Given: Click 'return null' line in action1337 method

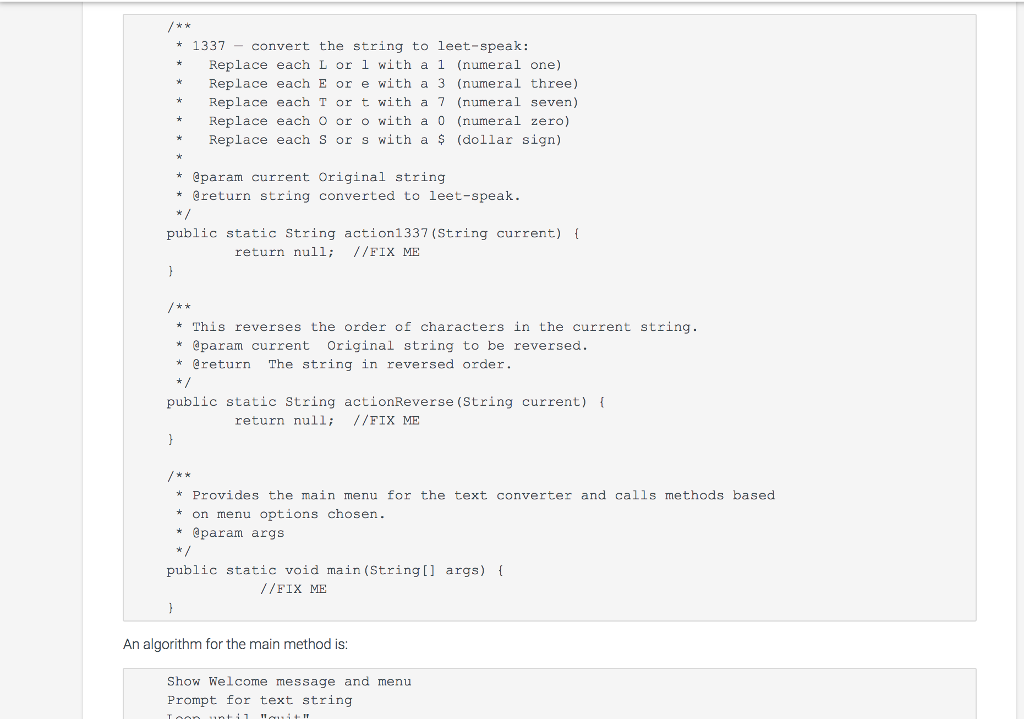Looking at the screenshot, I should 327,252.
